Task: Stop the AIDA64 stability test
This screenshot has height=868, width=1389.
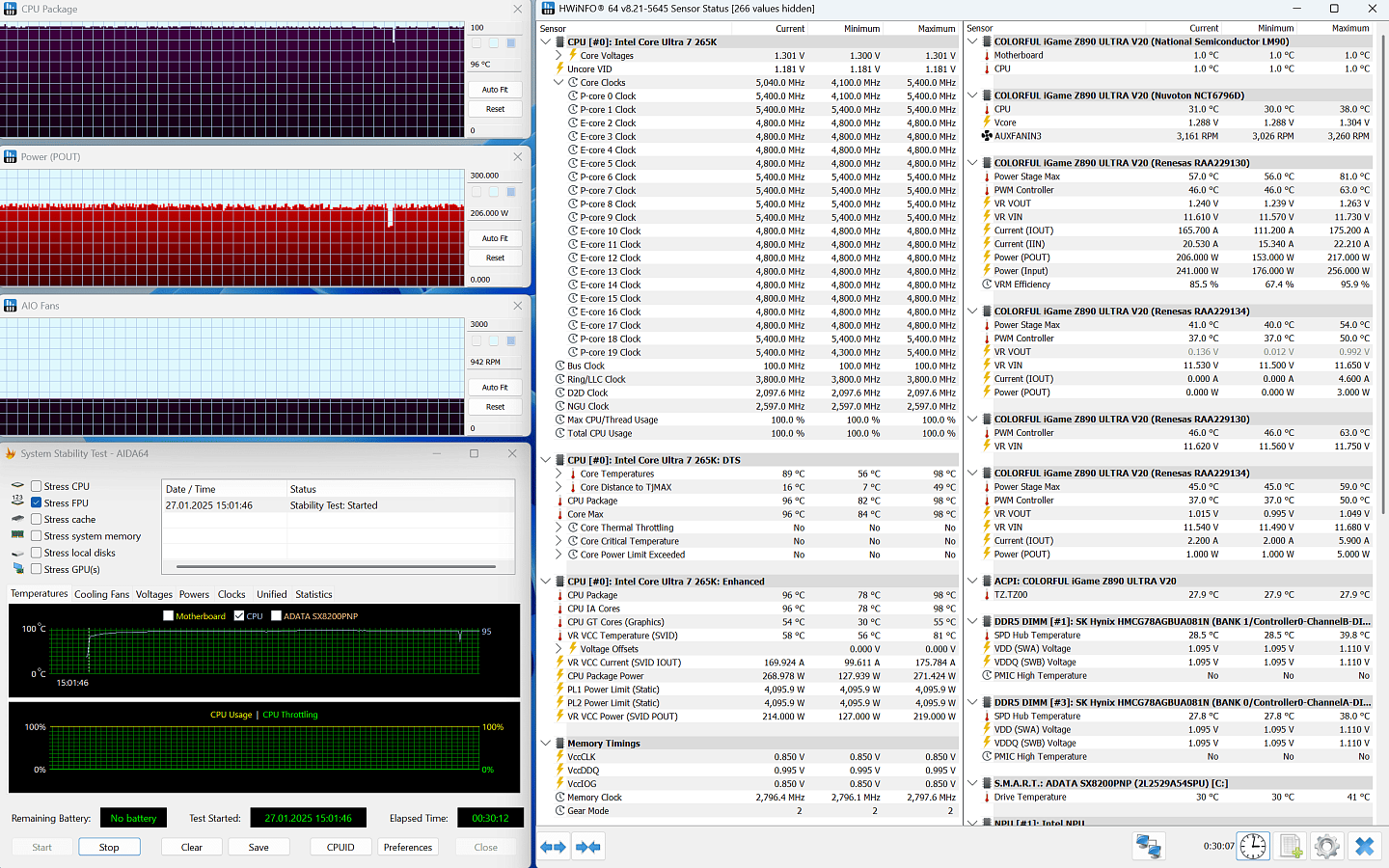Action: [109, 847]
